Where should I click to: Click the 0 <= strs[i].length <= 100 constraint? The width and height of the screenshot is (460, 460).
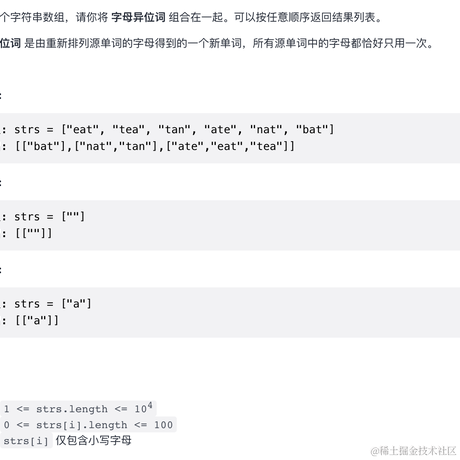[88, 425]
